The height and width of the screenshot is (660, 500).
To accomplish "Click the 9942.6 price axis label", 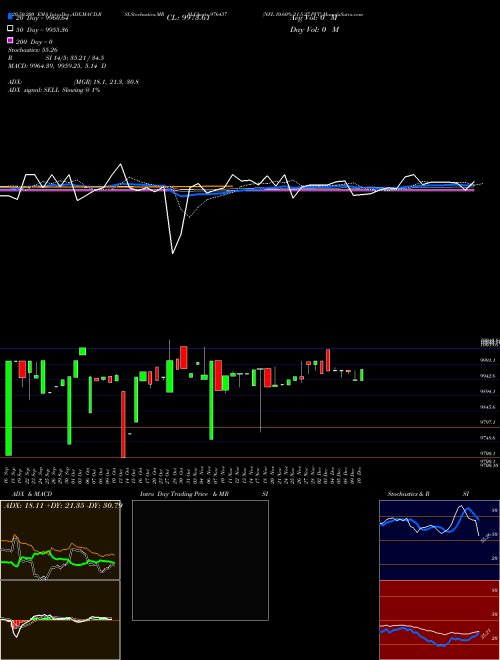I will coord(488,376).
